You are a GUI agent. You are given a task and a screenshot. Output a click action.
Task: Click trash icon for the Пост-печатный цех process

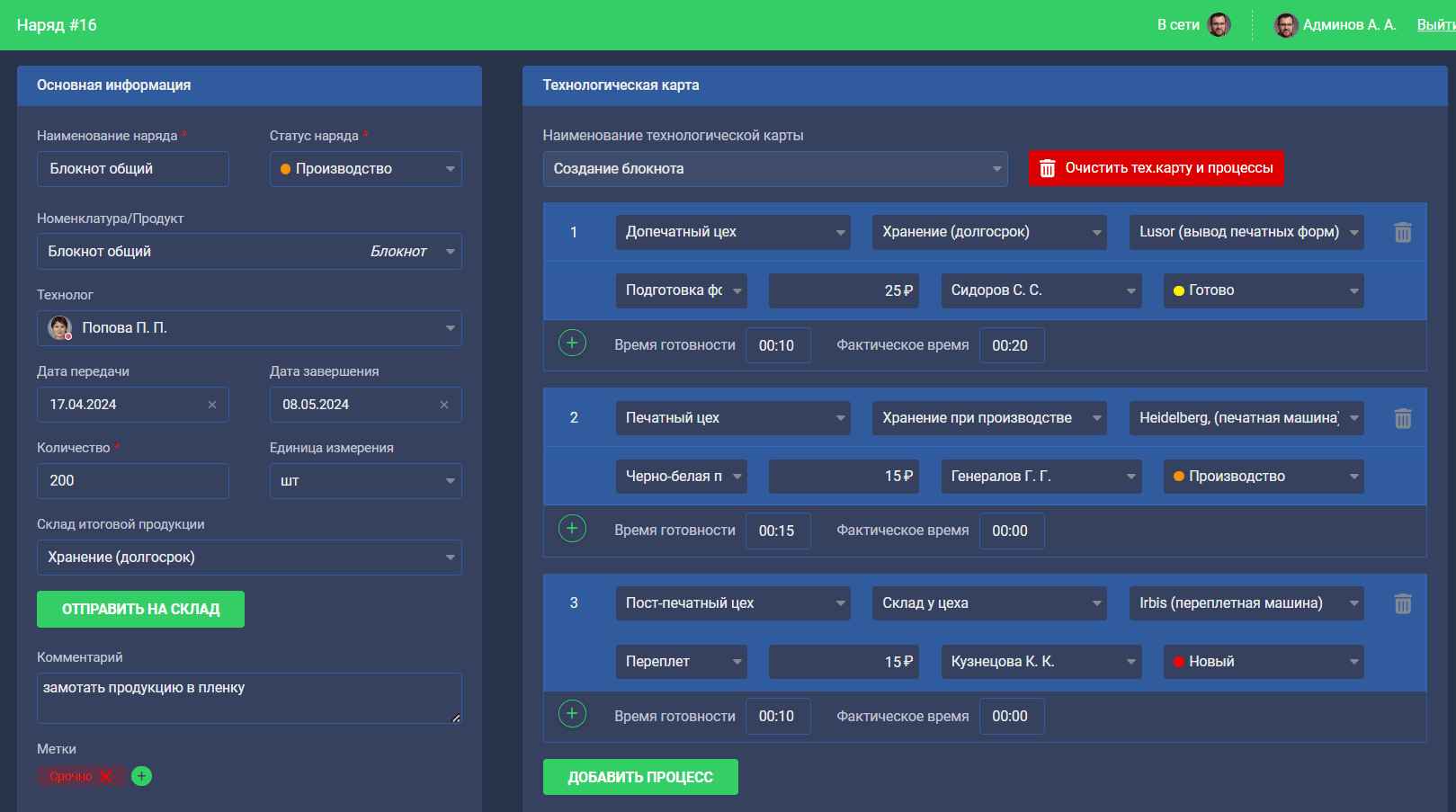pos(1402,603)
